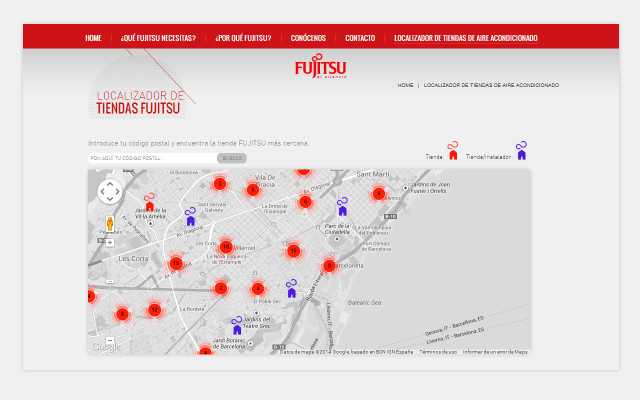The image size is (640, 400).
Task: Click the orange Street View pegman
Action: (110, 223)
